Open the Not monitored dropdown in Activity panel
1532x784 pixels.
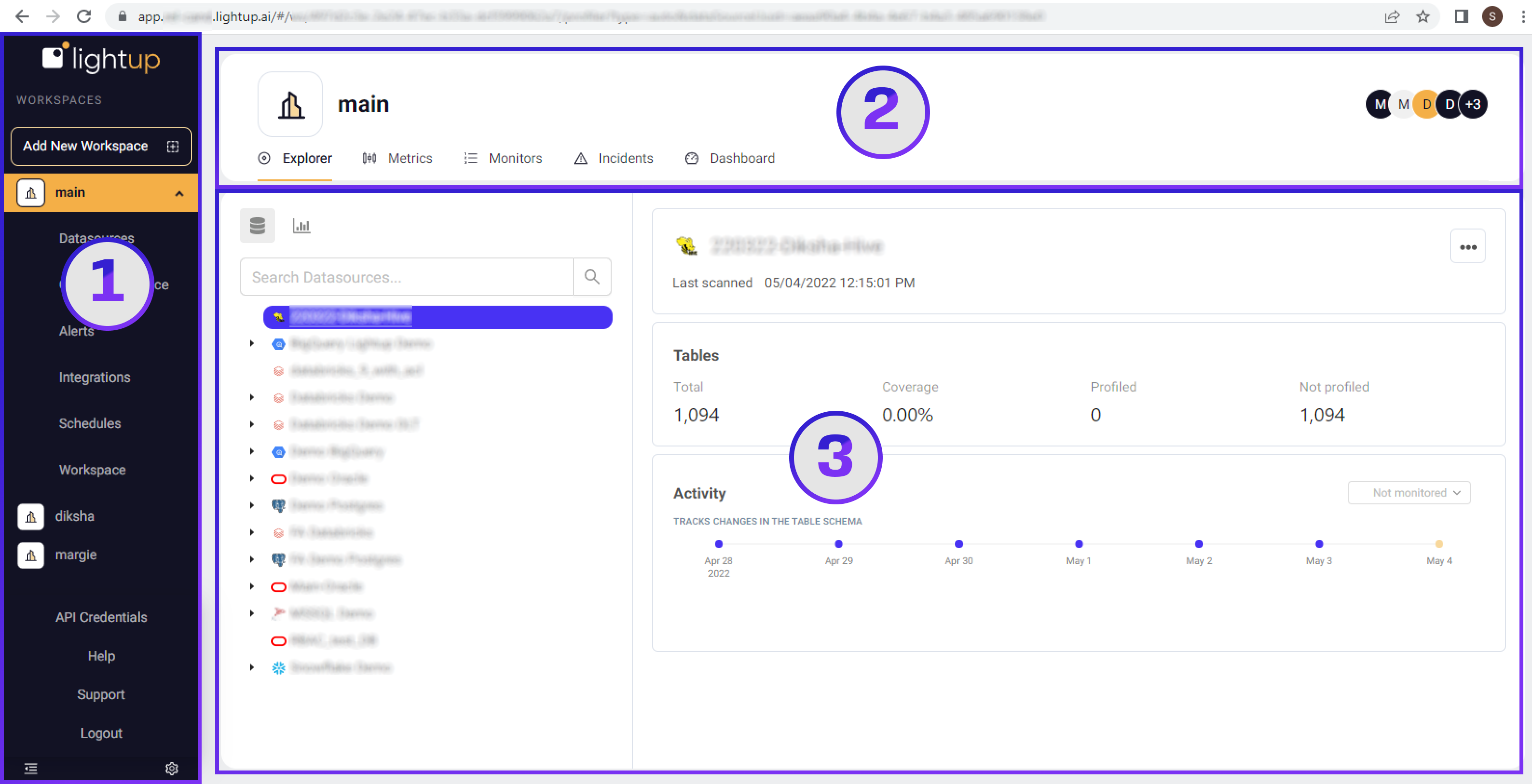(1409, 492)
